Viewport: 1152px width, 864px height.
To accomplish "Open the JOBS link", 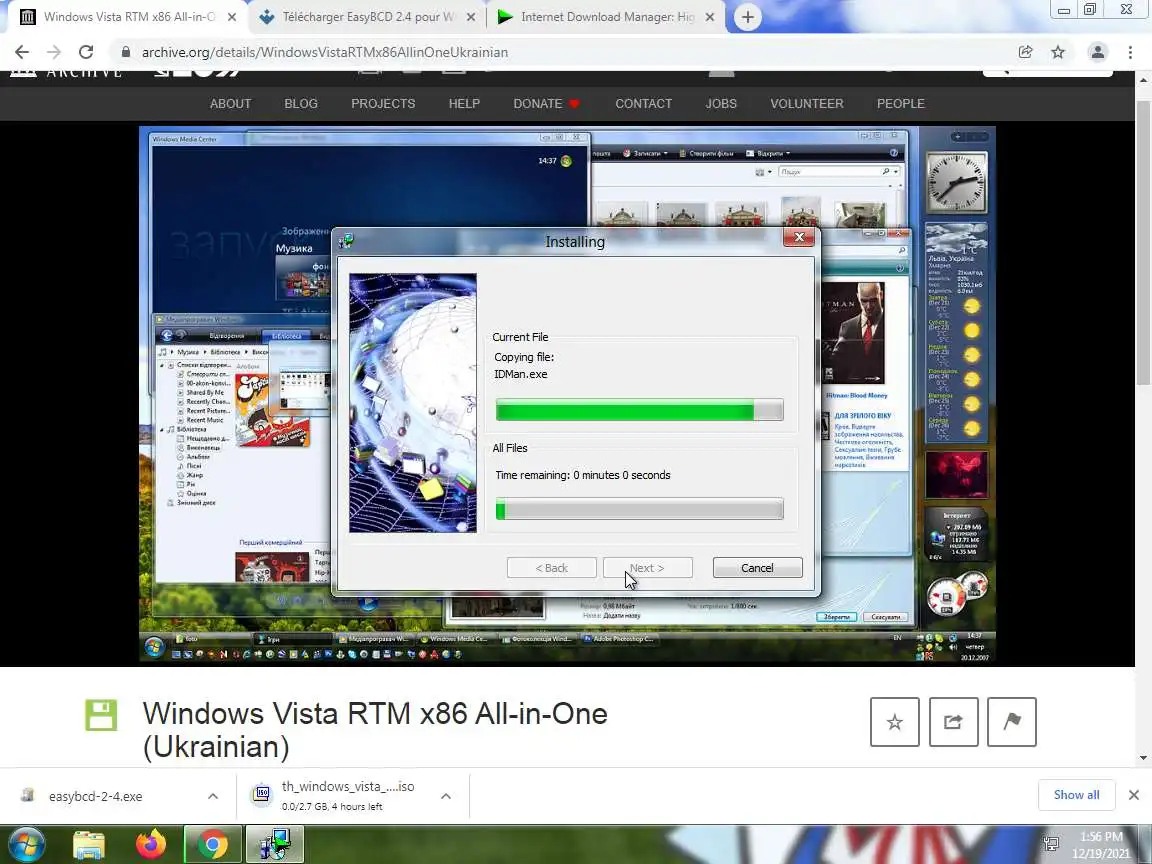I will pos(721,104).
